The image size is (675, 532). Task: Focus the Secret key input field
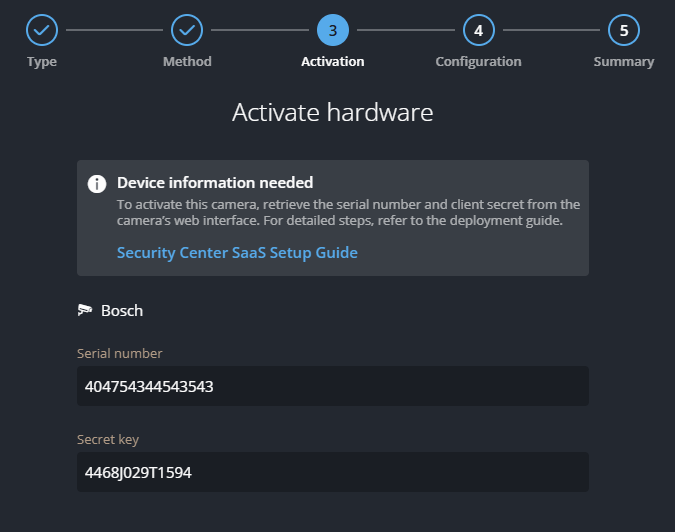point(332,472)
